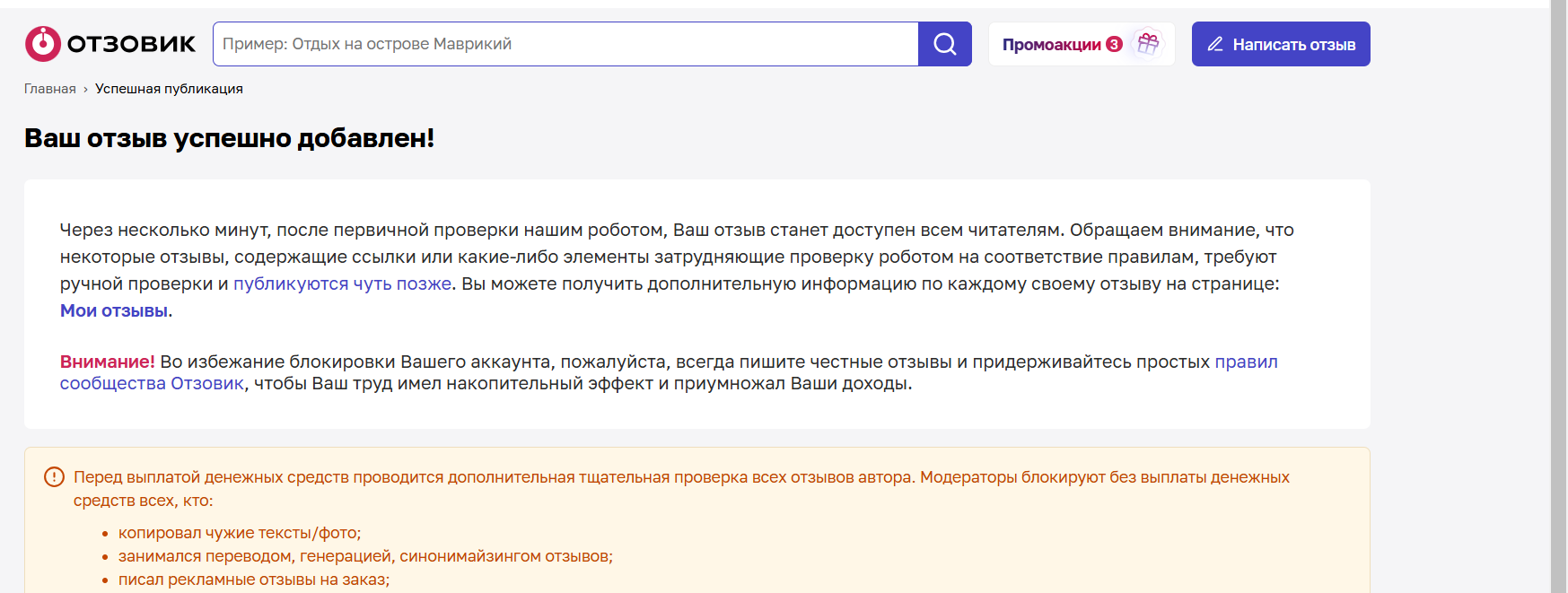1568x593 pixels.
Task: Click the bullet занимался переводом, генерацией
Action: click(x=365, y=556)
